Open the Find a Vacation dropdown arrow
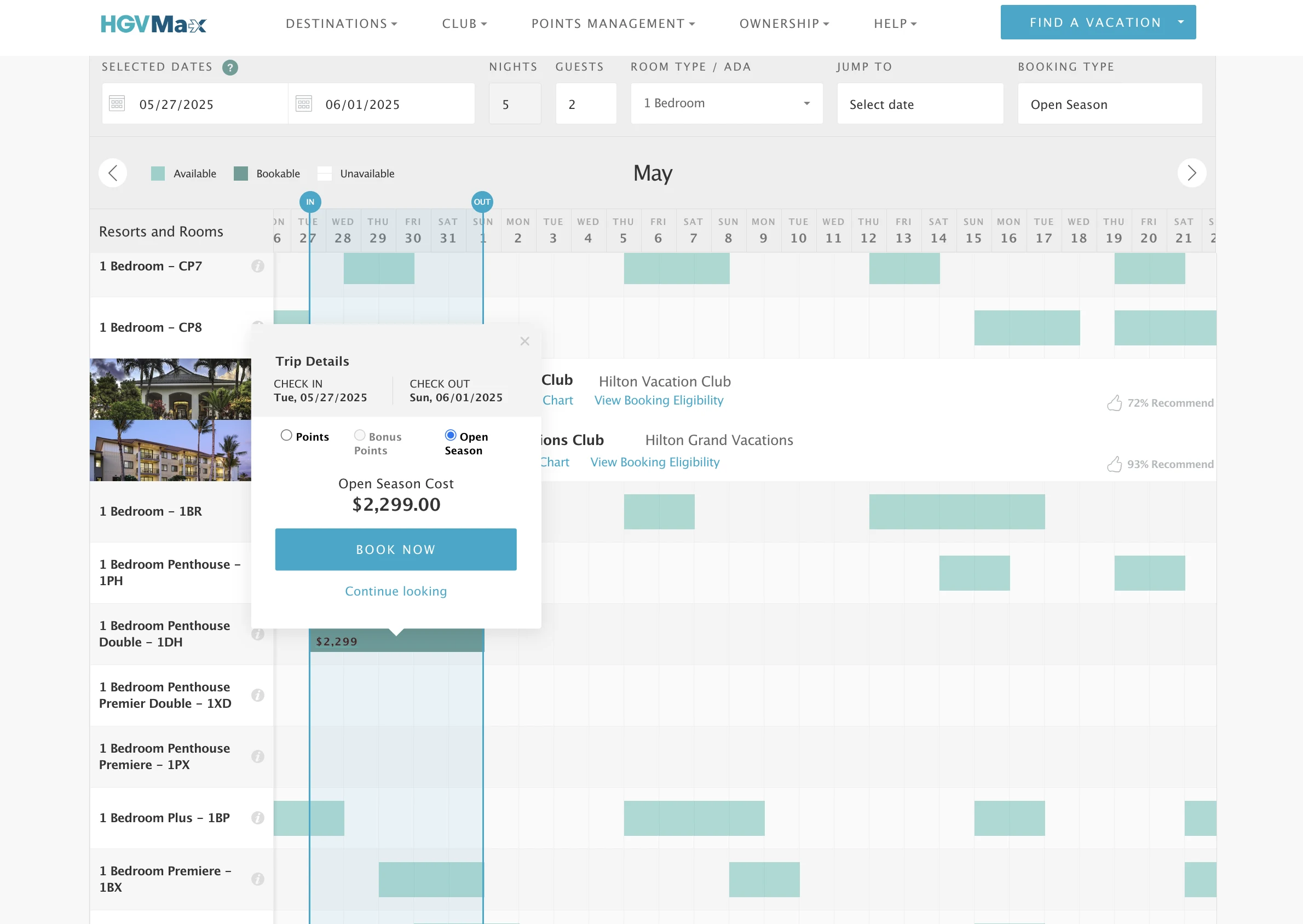This screenshot has width=1303, height=924. [x=1181, y=22]
